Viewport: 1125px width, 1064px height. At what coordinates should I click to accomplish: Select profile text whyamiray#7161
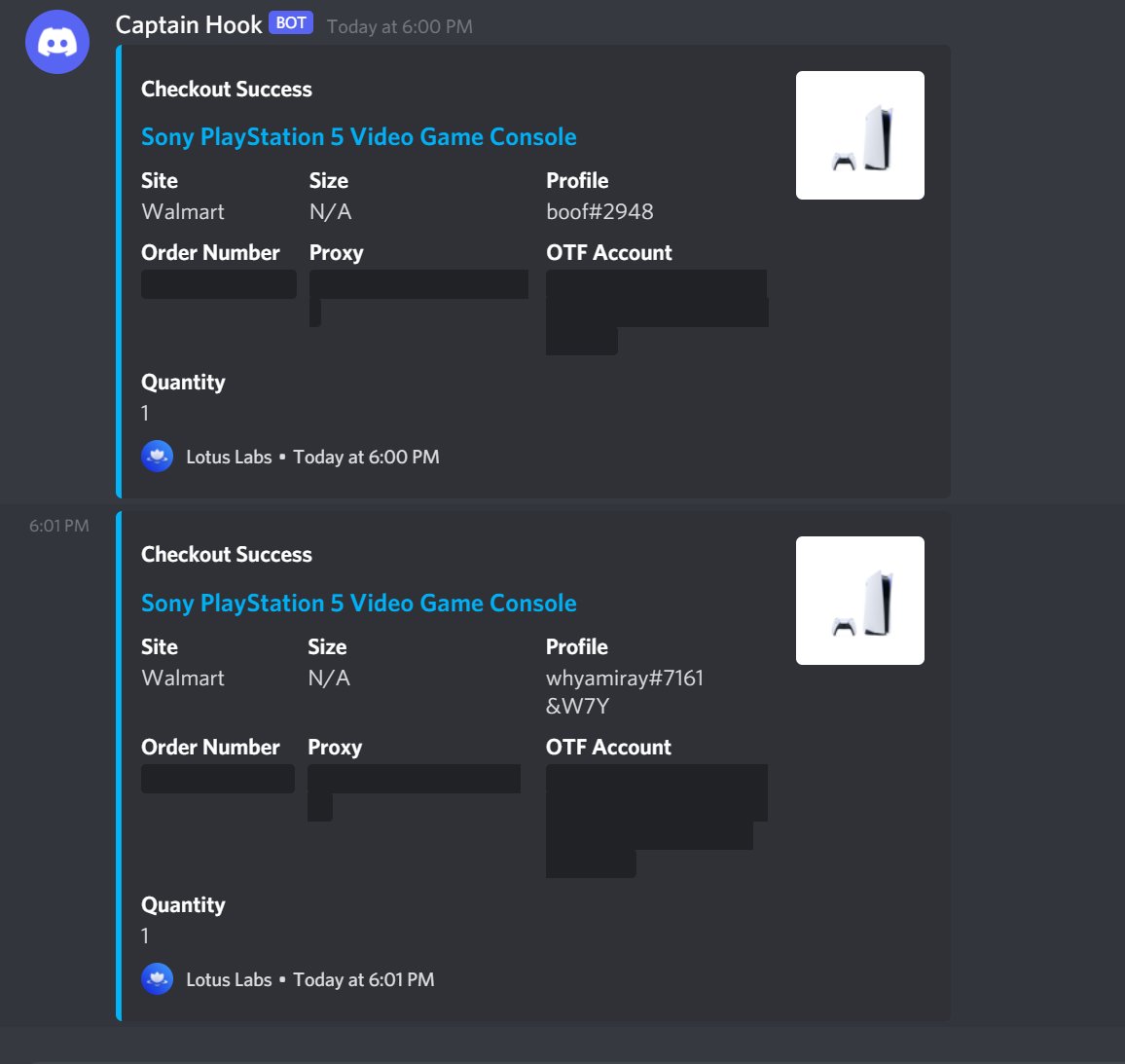(625, 678)
